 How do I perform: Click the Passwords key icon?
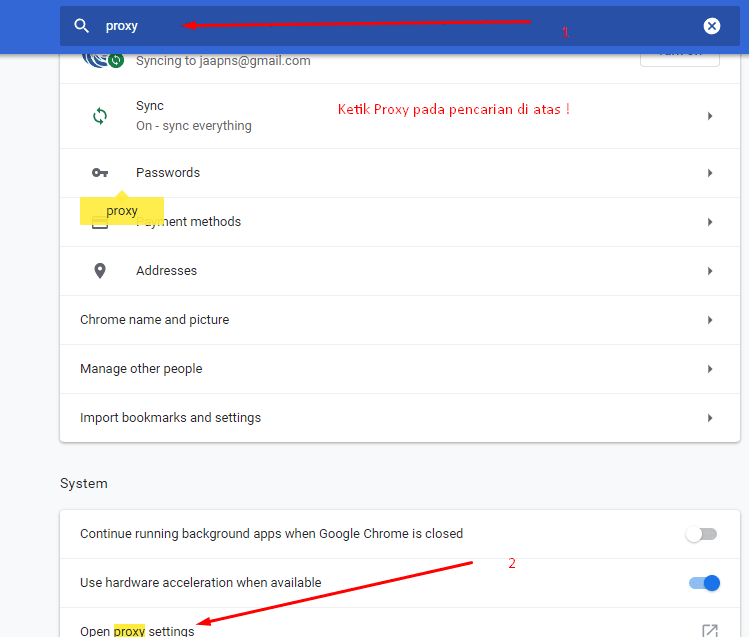click(x=100, y=173)
